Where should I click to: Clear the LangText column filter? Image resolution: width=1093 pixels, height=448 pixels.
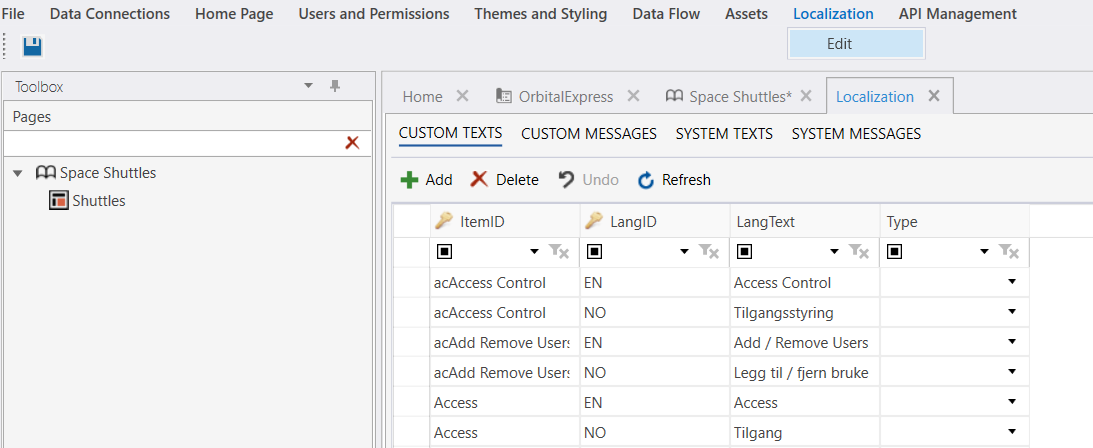pos(859,252)
